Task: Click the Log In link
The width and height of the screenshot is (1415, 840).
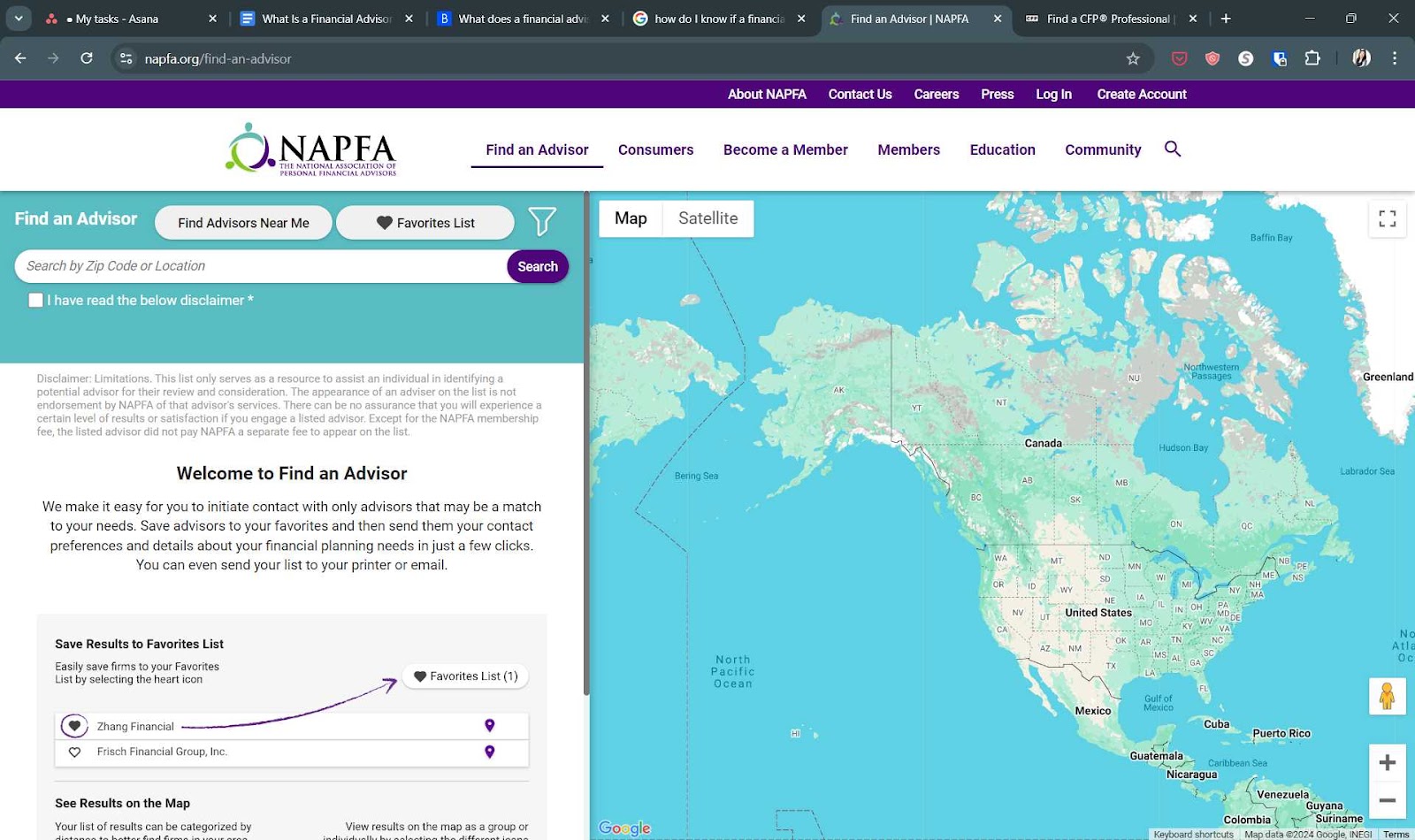Action: [x=1053, y=95]
